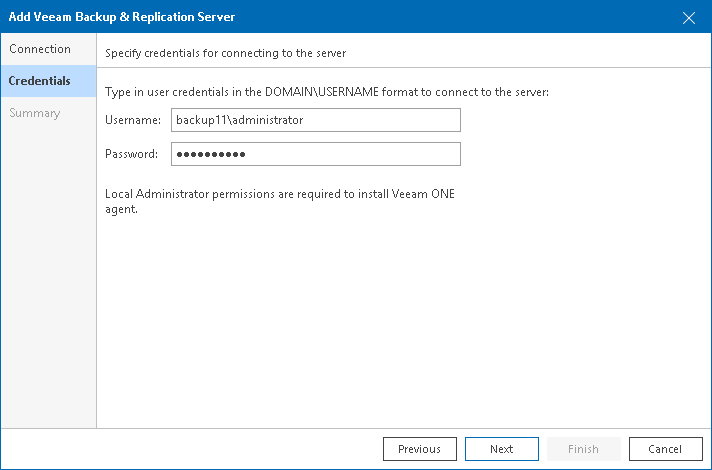The width and height of the screenshot is (712, 470).
Task: Click the Local Administrator permissions note
Action: 279,194
